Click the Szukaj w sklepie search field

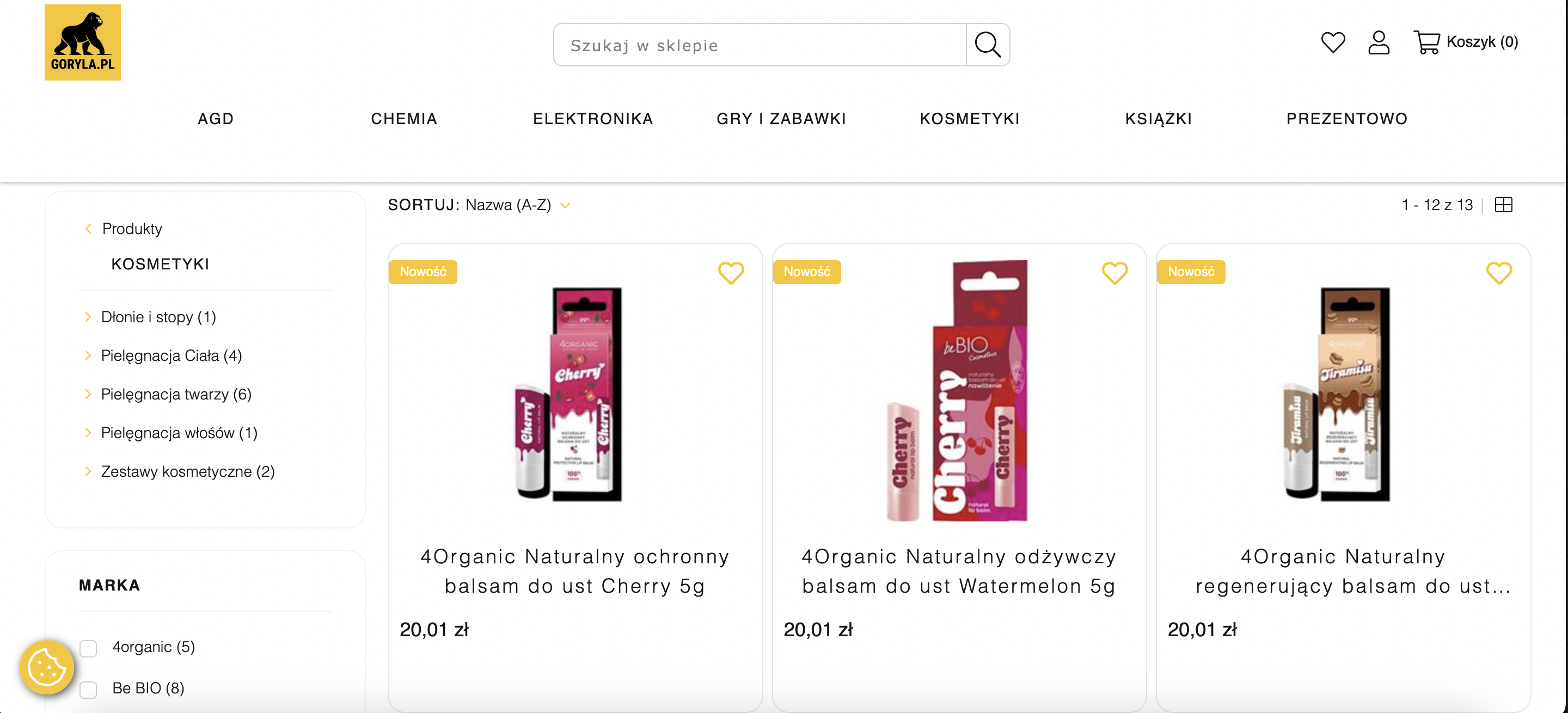pos(759,45)
